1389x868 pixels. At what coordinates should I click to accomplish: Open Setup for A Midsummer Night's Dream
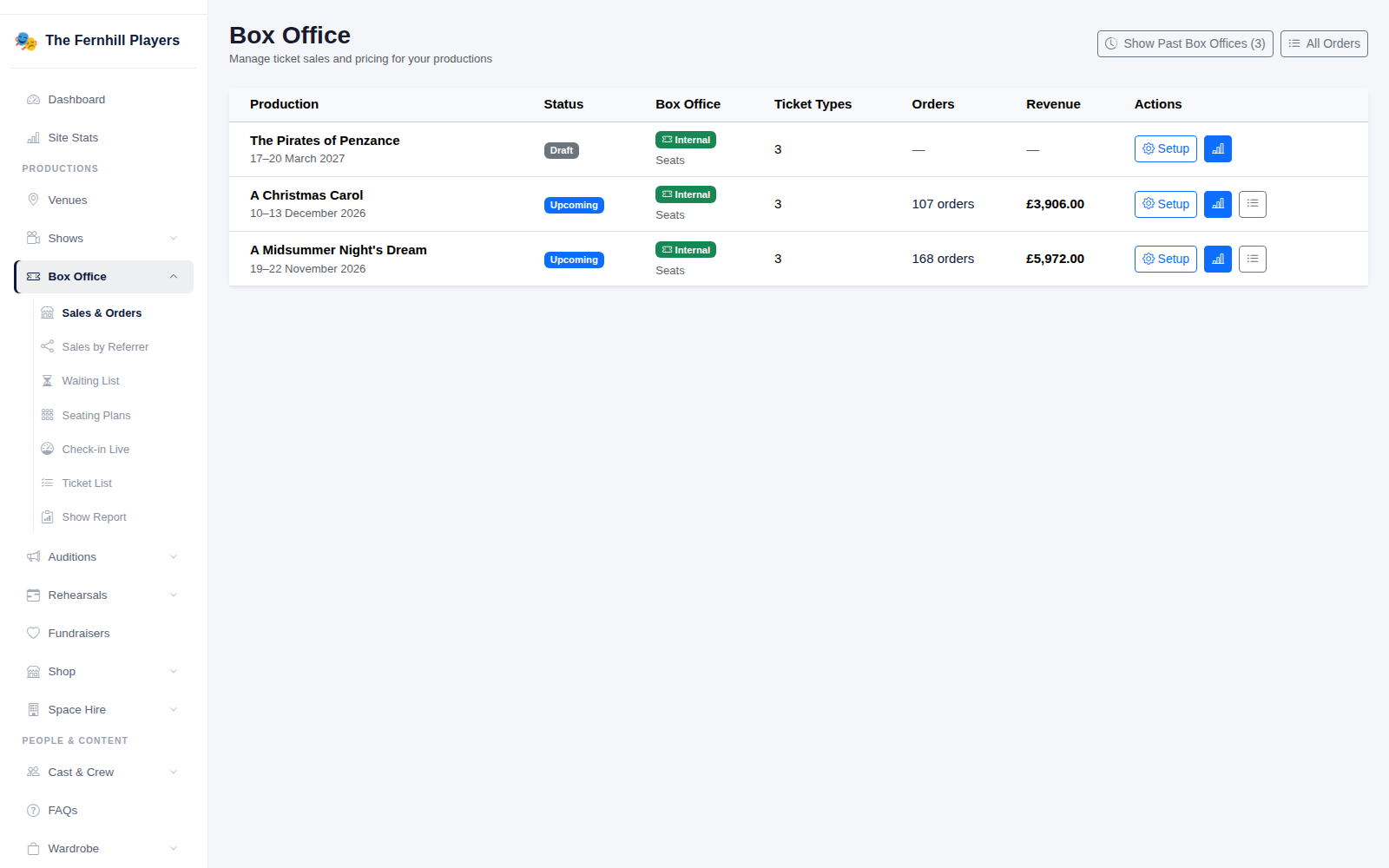(1165, 259)
